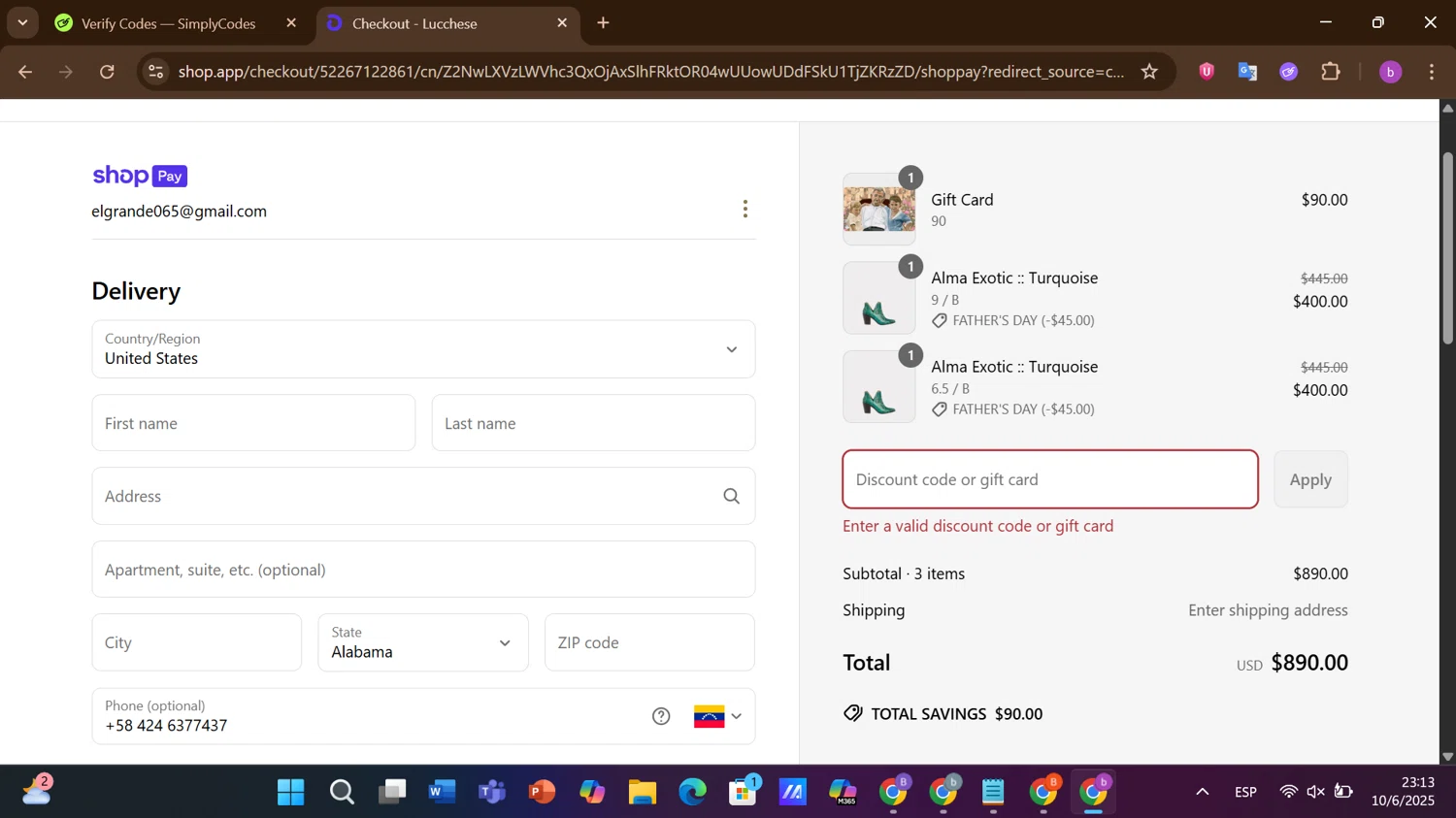The height and width of the screenshot is (818, 1456).
Task: Open Windows taskbar search
Action: point(342,793)
